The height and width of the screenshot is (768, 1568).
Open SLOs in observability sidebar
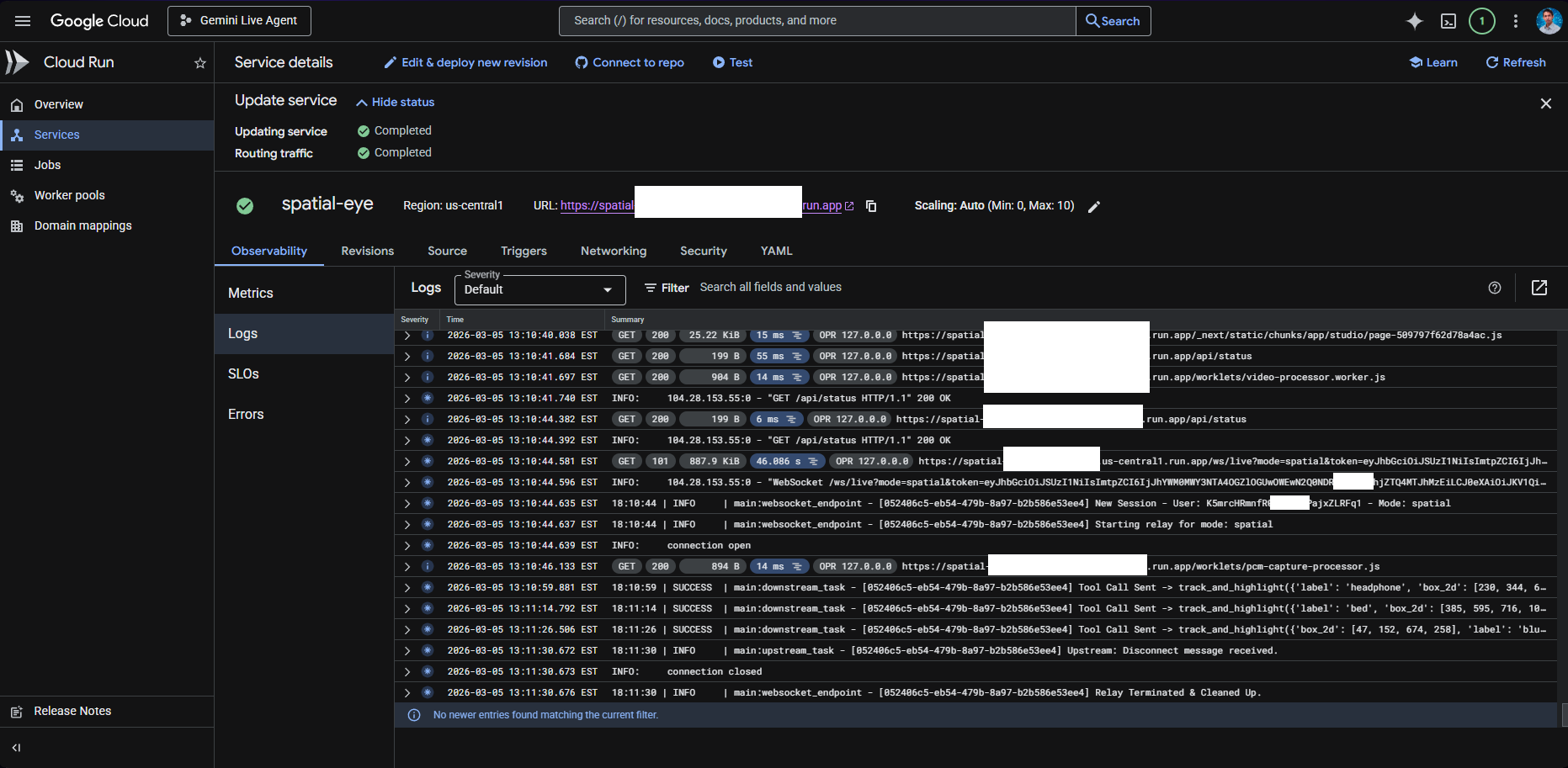click(x=305, y=374)
